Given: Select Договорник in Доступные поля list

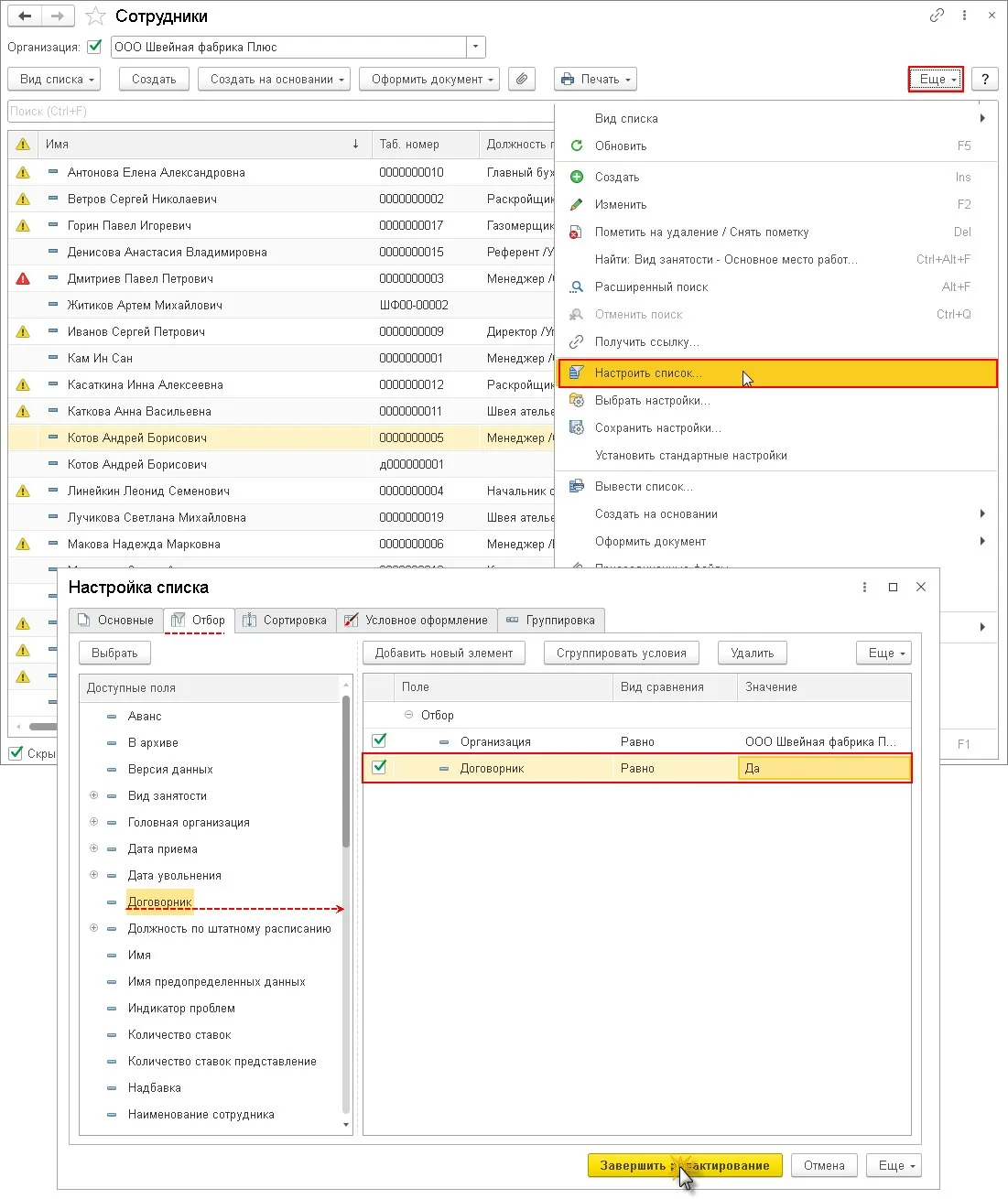Looking at the screenshot, I should coord(160,902).
